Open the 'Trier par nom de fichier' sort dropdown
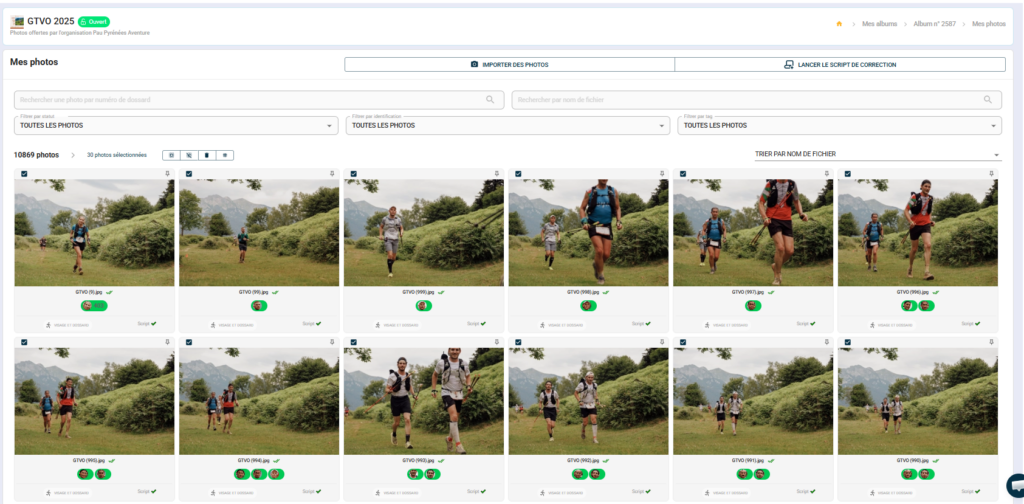 tap(877, 155)
